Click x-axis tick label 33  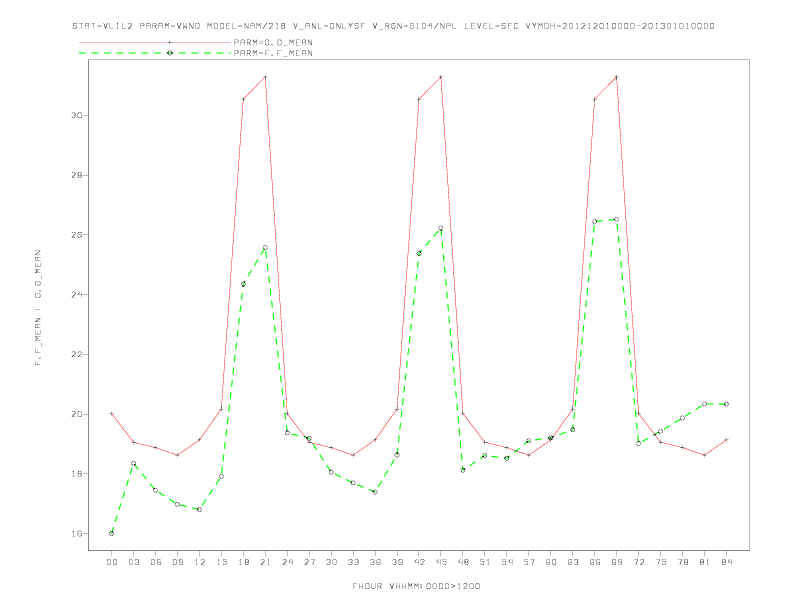(353, 562)
